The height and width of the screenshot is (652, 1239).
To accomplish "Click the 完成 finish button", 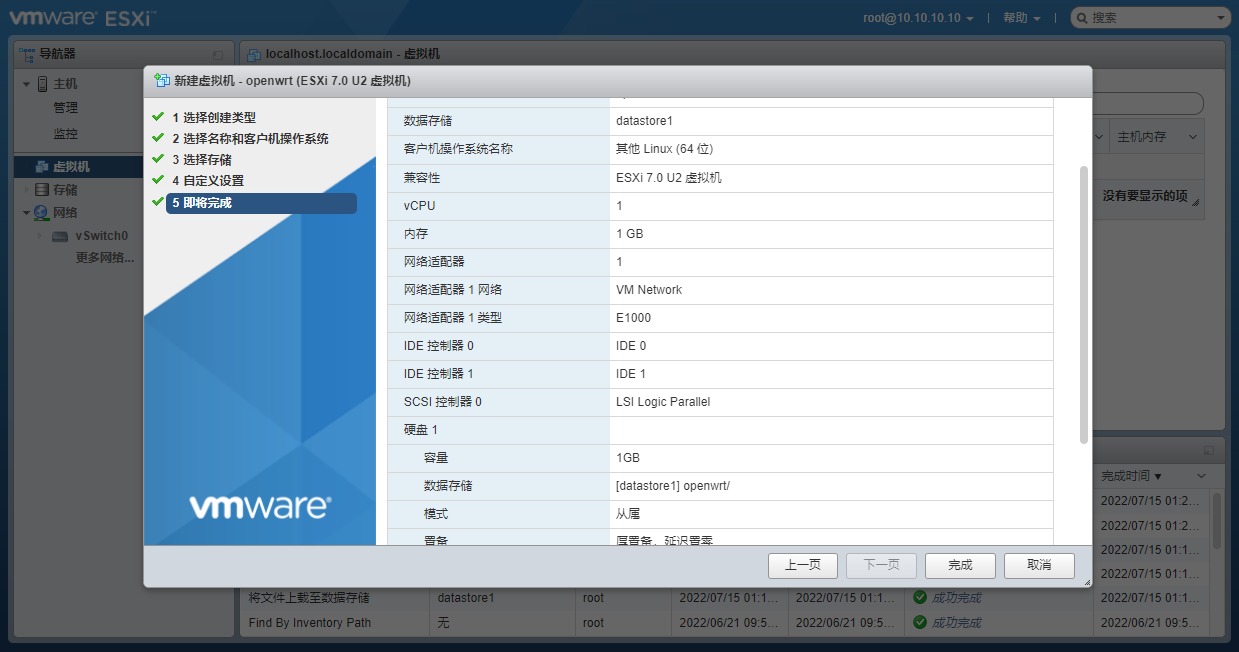I will coord(960,565).
